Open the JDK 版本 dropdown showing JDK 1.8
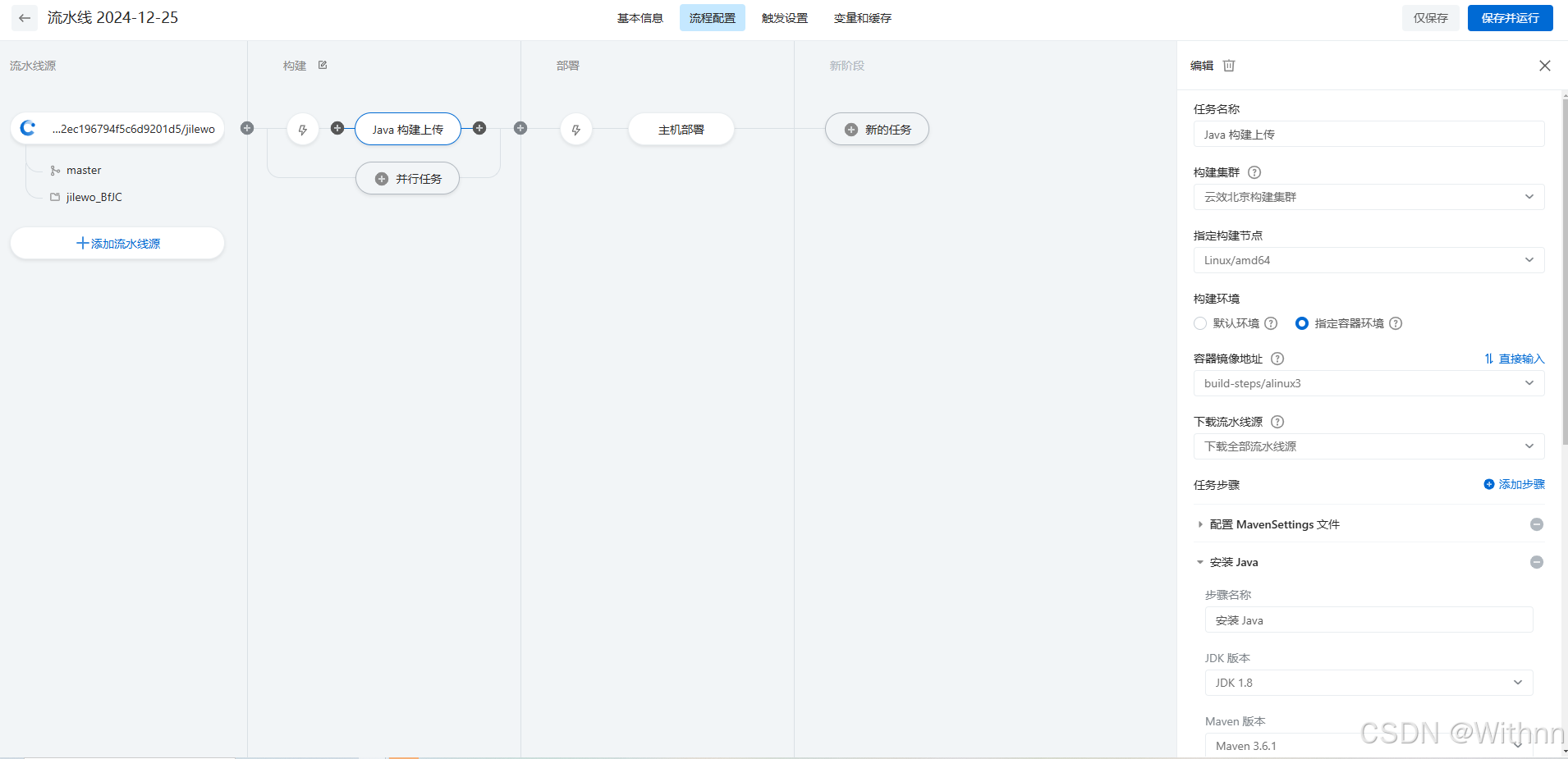This screenshot has height=759, width=1568. click(x=1368, y=682)
